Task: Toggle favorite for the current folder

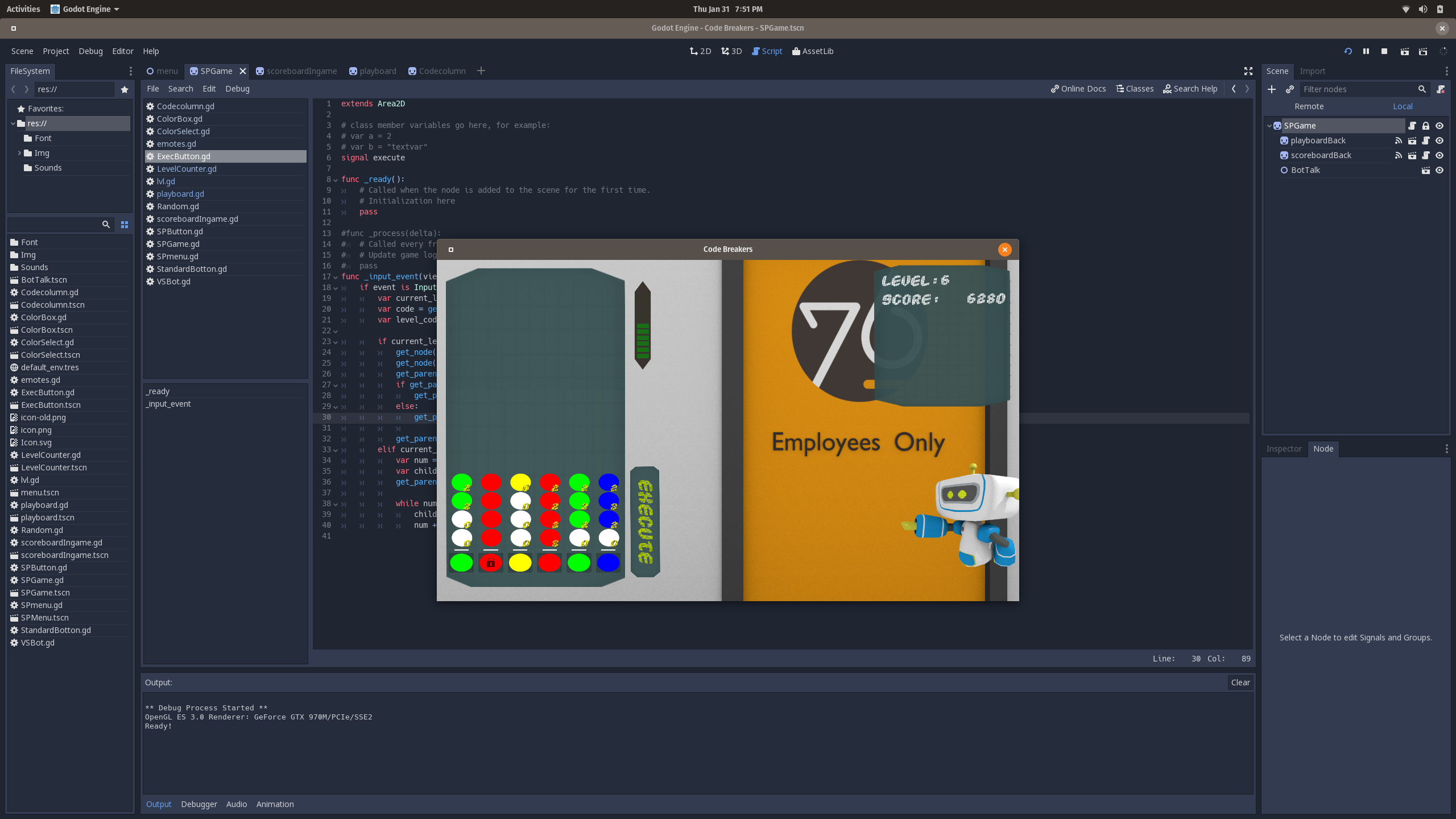Action: click(125, 89)
